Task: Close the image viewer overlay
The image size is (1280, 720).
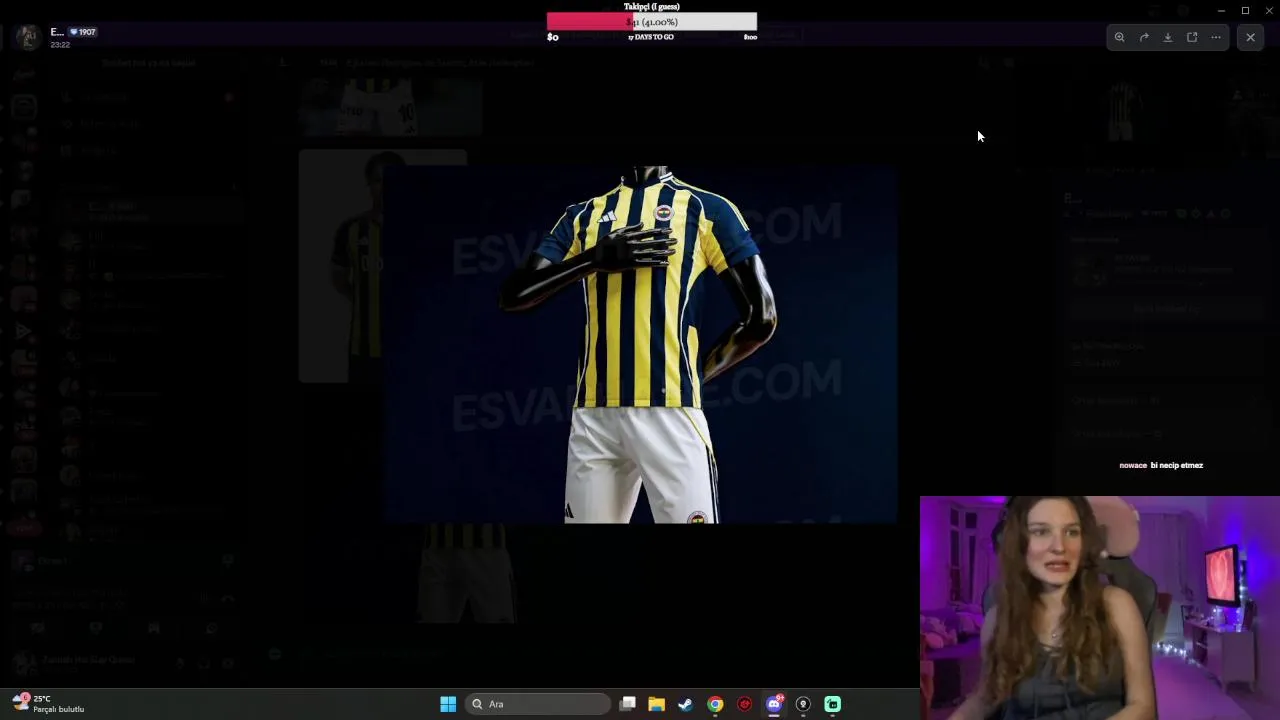Action: [x=1250, y=37]
